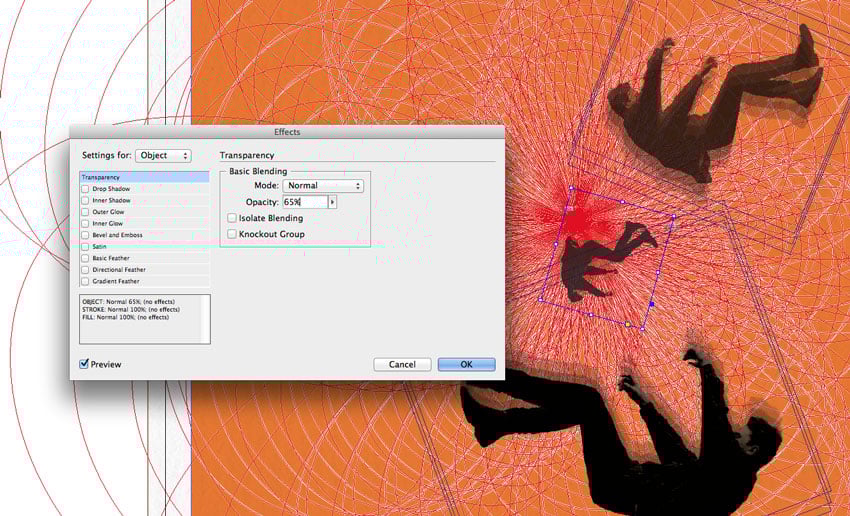Enable the Basic Feather checkbox
The height and width of the screenshot is (516, 850).
(x=85, y=259)
